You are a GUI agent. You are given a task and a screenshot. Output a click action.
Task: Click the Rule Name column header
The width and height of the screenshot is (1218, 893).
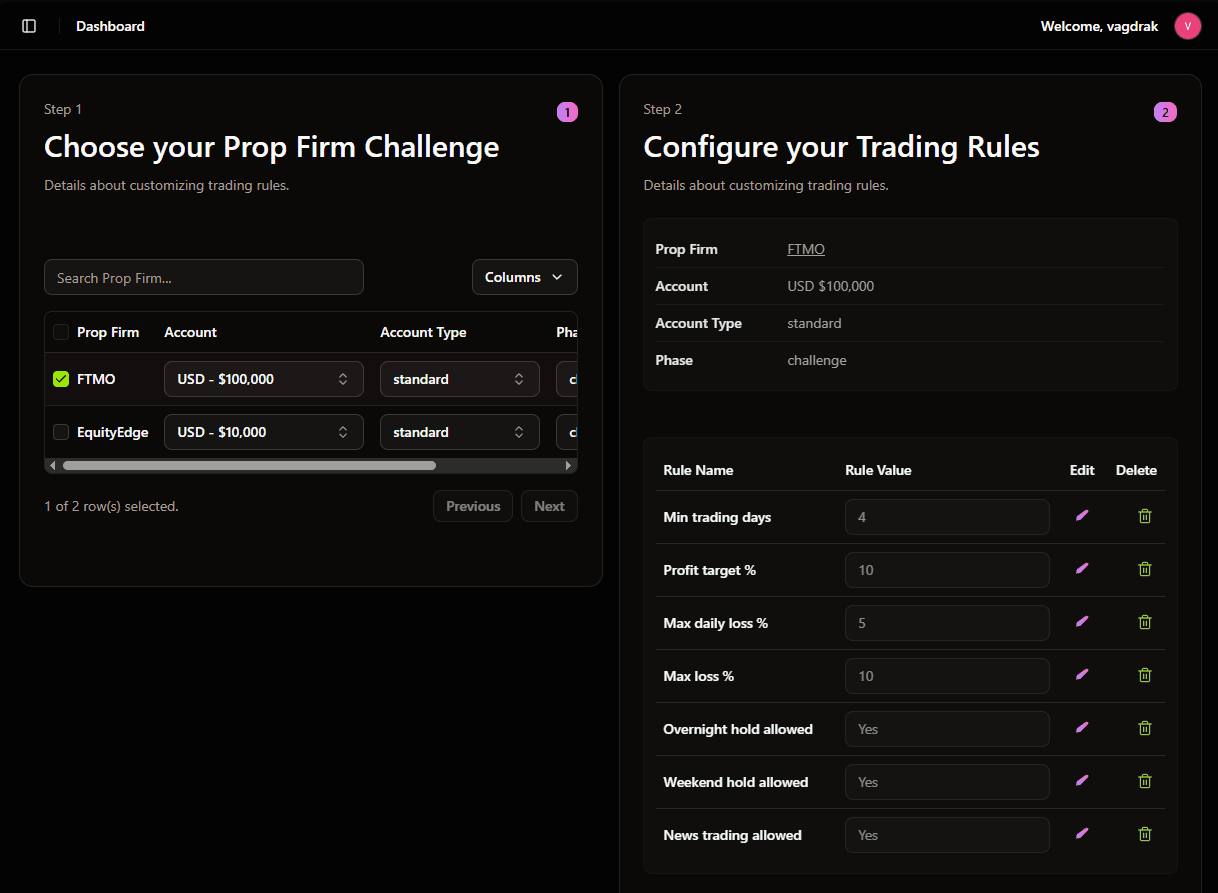click(x=698, y=470)
